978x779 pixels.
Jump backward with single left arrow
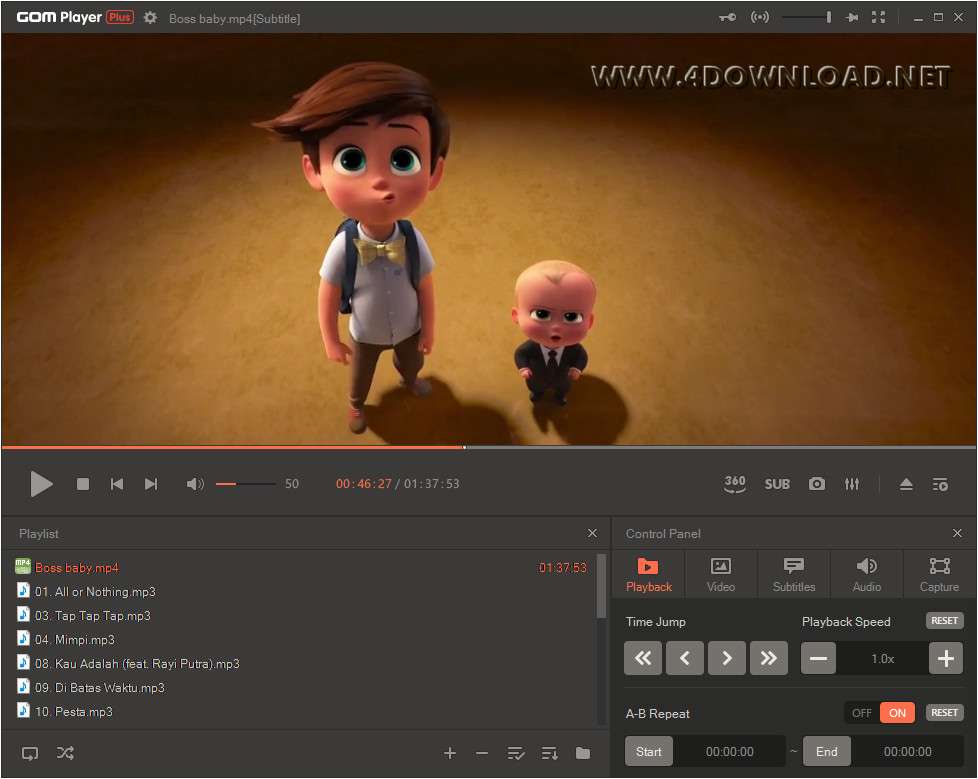pyautogui.click(x=685, y=658)
